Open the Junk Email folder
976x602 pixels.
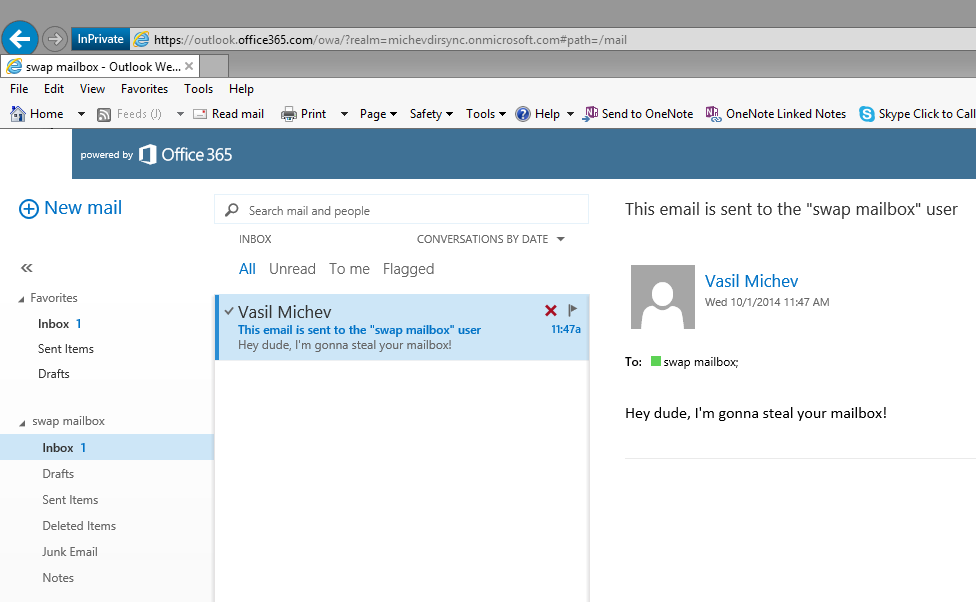tap(70, 552)
